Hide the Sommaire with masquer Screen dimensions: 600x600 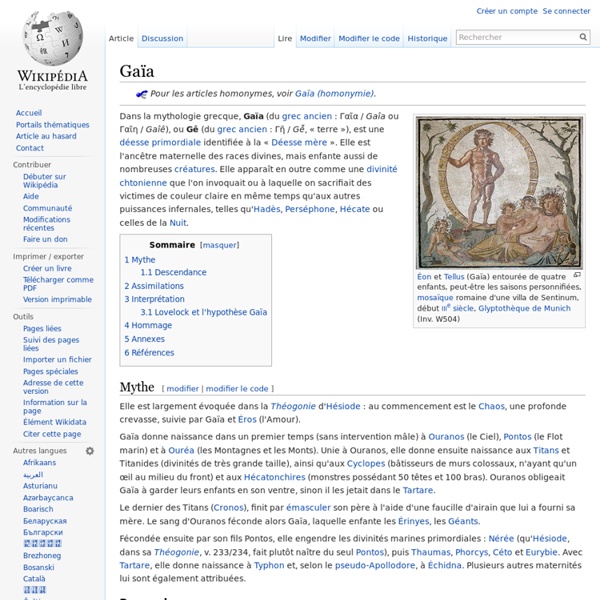click(x=220, y=245)
